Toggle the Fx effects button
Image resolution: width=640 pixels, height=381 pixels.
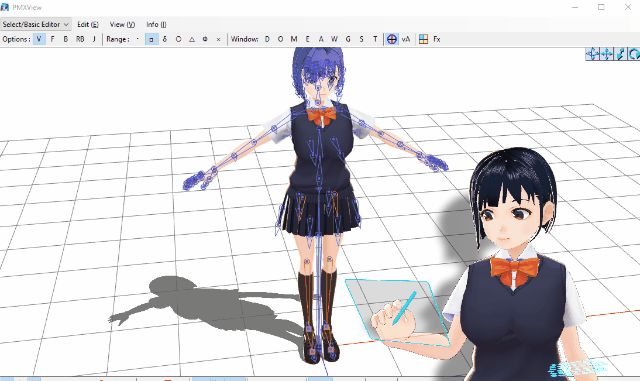(x=437, y=39)
